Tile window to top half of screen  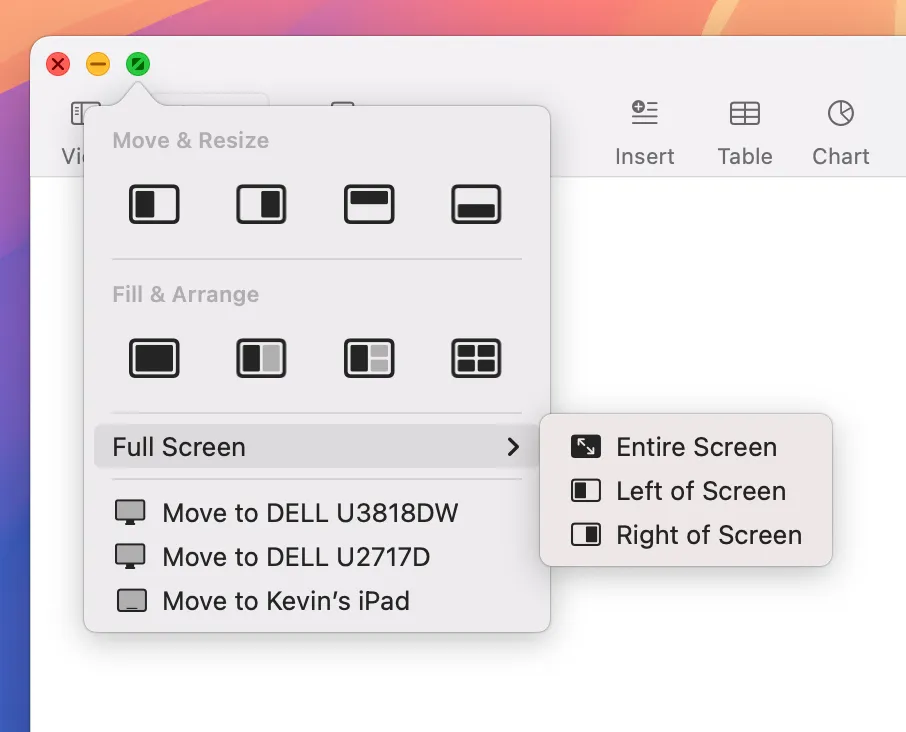(x=369, y=204)
